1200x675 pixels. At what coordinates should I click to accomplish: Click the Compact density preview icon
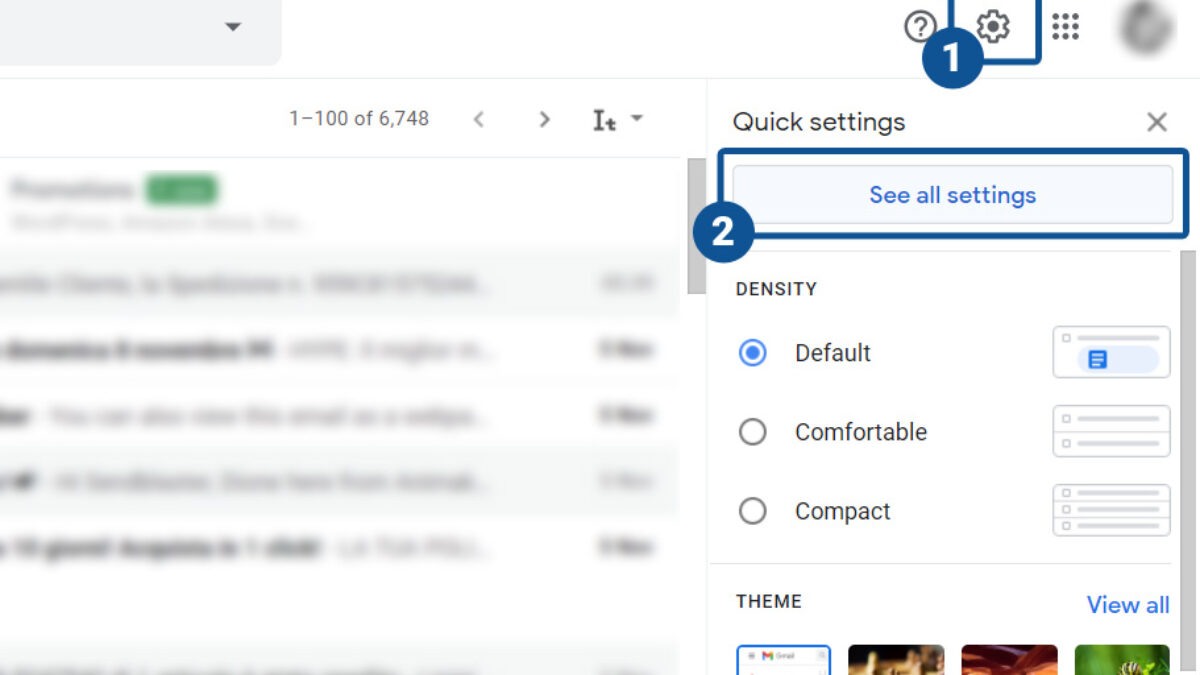pyautogui.click(x=1111, y=511)
